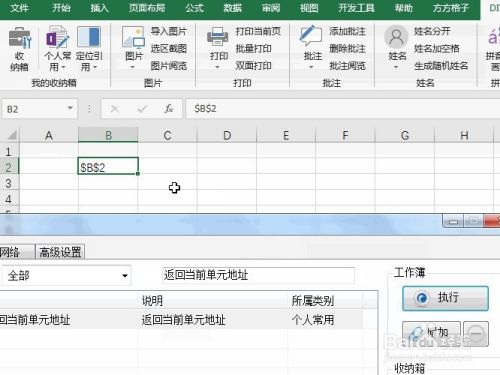Click 删除批注
The image size is (500, 375).
coord(347,49)
